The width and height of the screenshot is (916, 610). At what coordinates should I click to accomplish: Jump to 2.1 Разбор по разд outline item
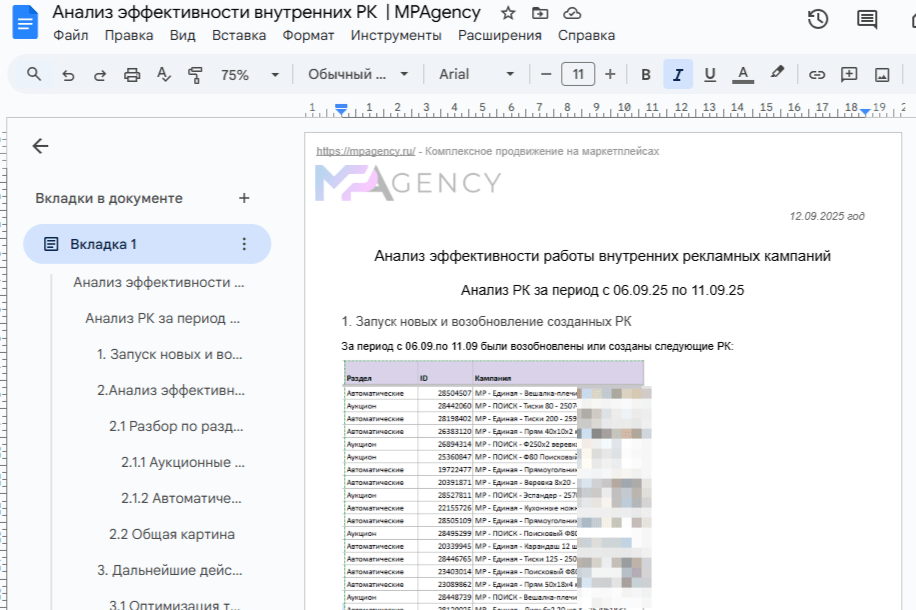pos(176,427)
